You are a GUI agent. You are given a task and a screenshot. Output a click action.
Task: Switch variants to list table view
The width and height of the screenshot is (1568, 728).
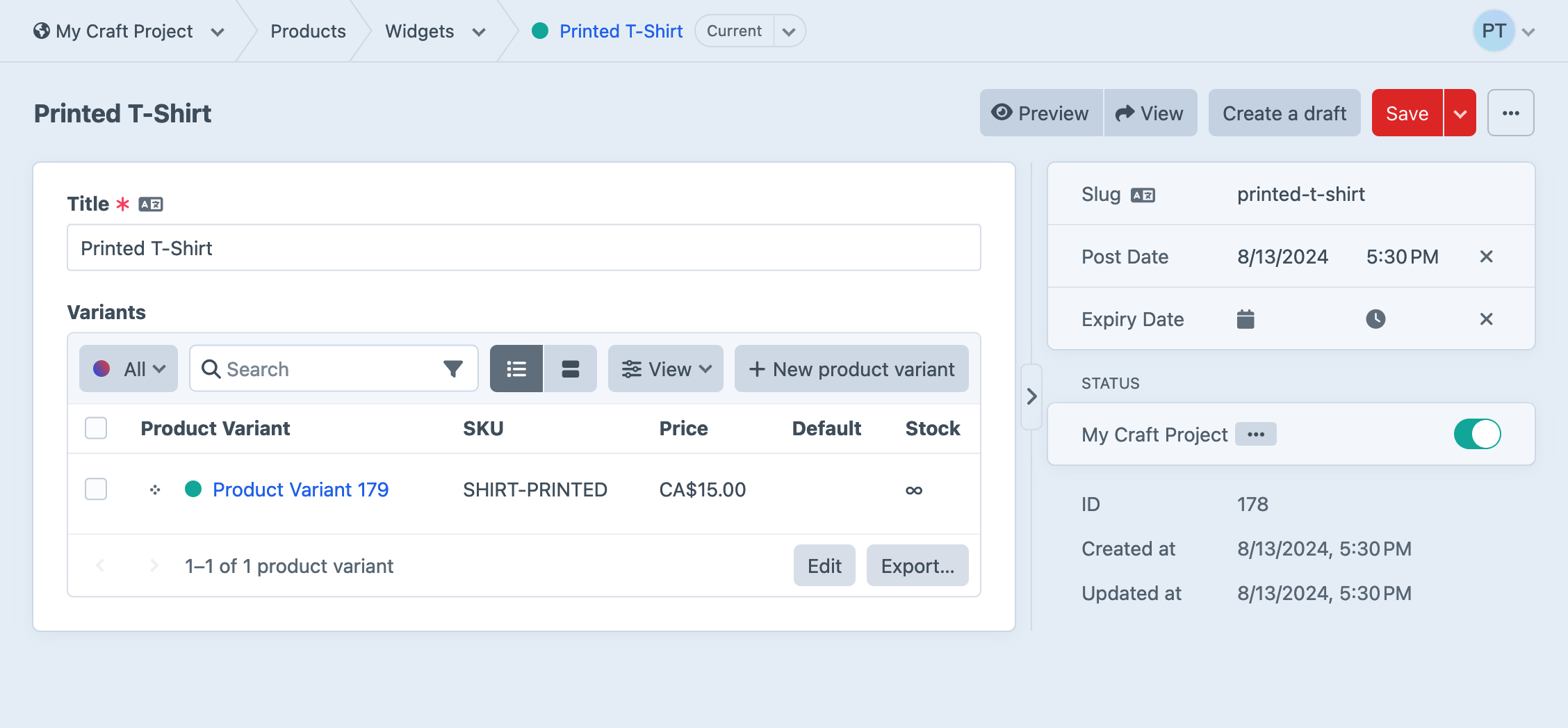click(516, 369)
